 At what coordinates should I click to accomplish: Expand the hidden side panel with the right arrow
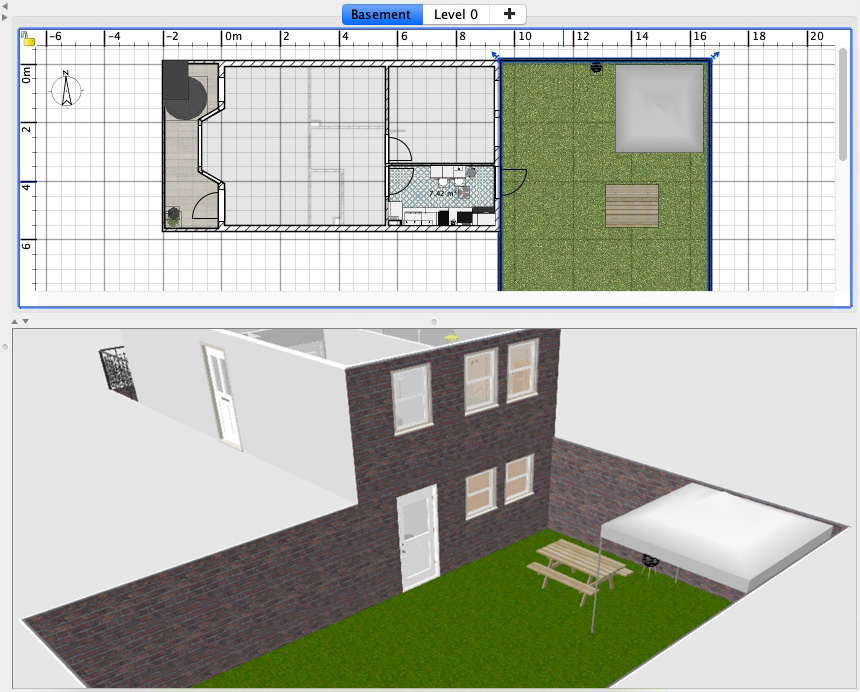pos(4,17)
